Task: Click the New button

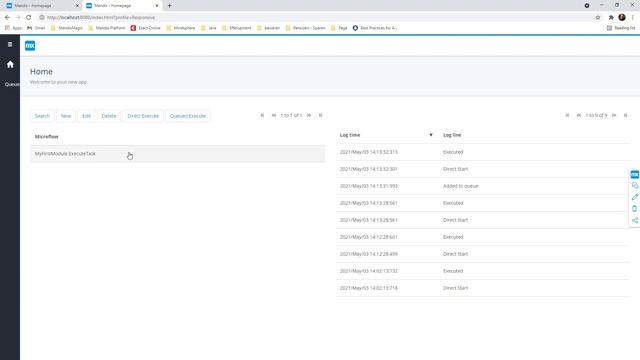Action: click(66, 116)
